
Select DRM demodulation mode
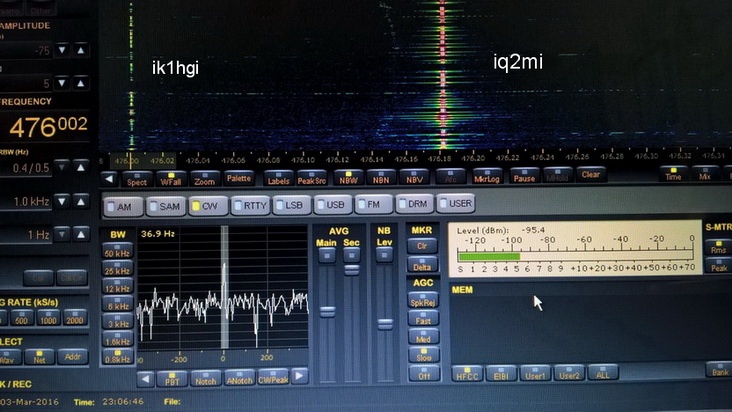[414, 203]
